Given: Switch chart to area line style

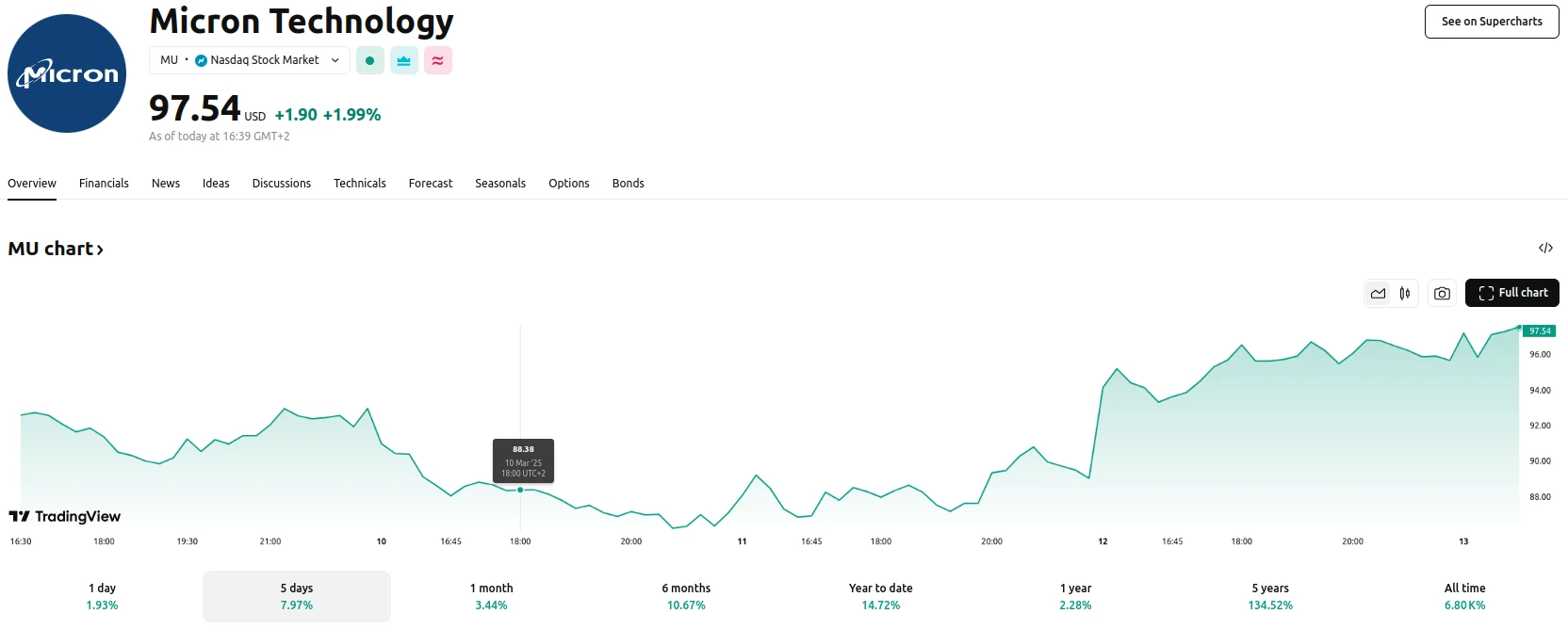Looking at the screenshot, I should [x=1378, y=293].
